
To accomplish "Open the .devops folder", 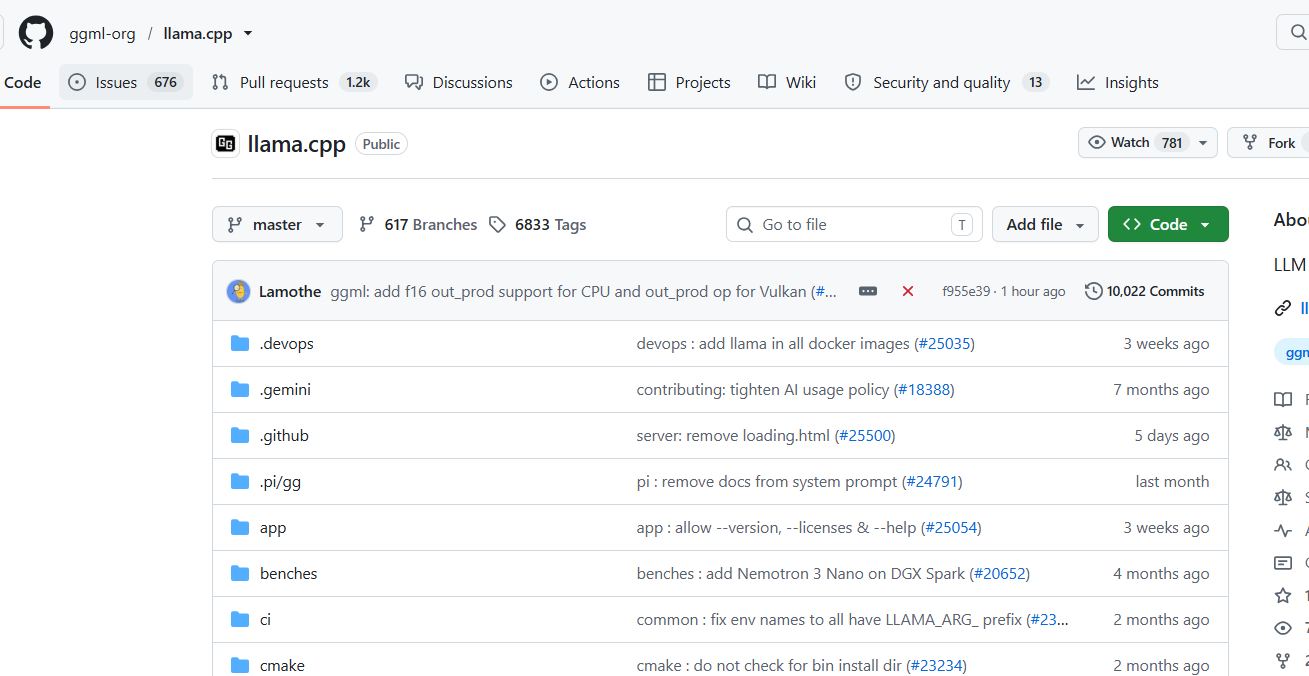I will (286, 343).
